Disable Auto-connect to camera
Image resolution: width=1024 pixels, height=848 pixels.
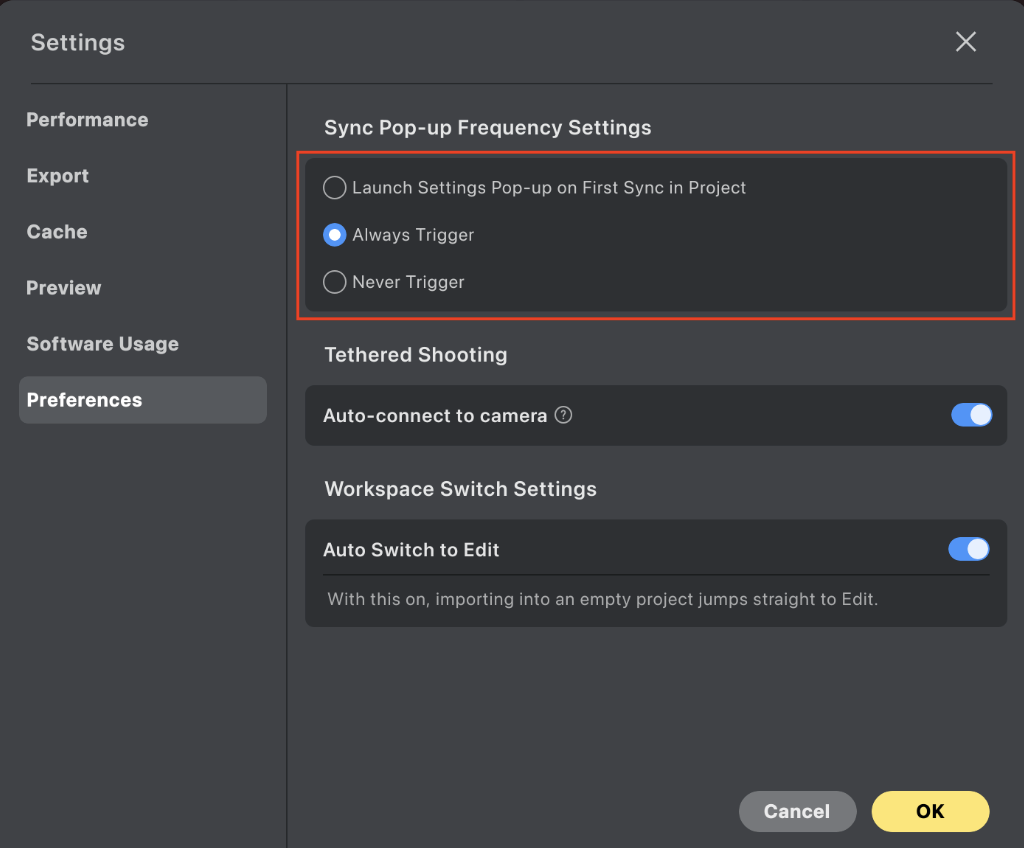click(969, 414)
